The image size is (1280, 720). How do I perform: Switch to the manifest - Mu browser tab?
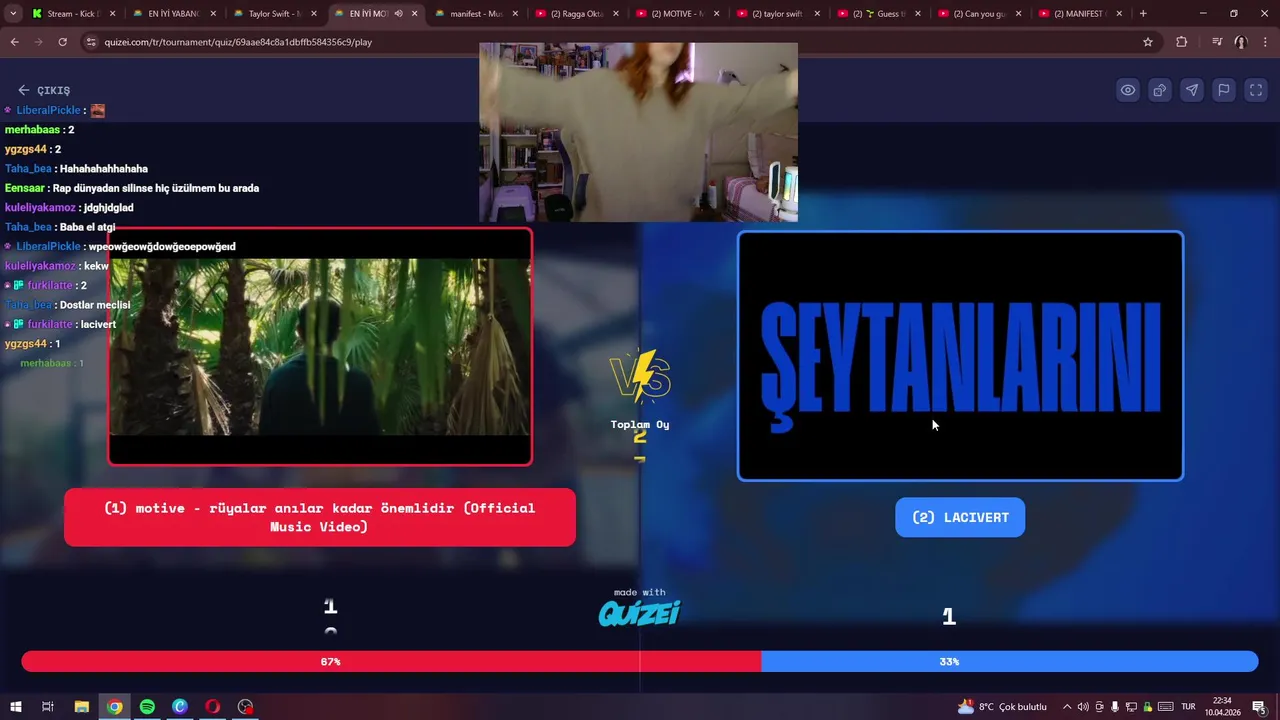pyautogui.click(x=476, y=14)
